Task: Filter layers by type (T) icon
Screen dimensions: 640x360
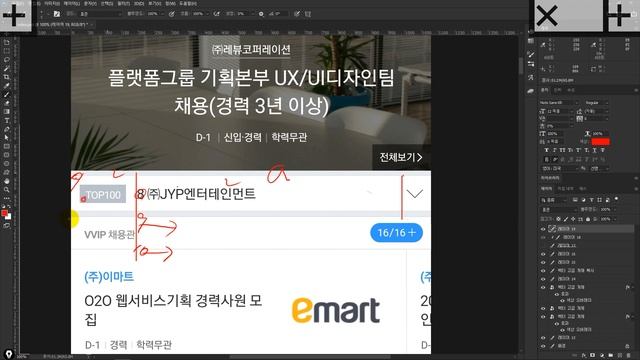Action: [591, 200]
